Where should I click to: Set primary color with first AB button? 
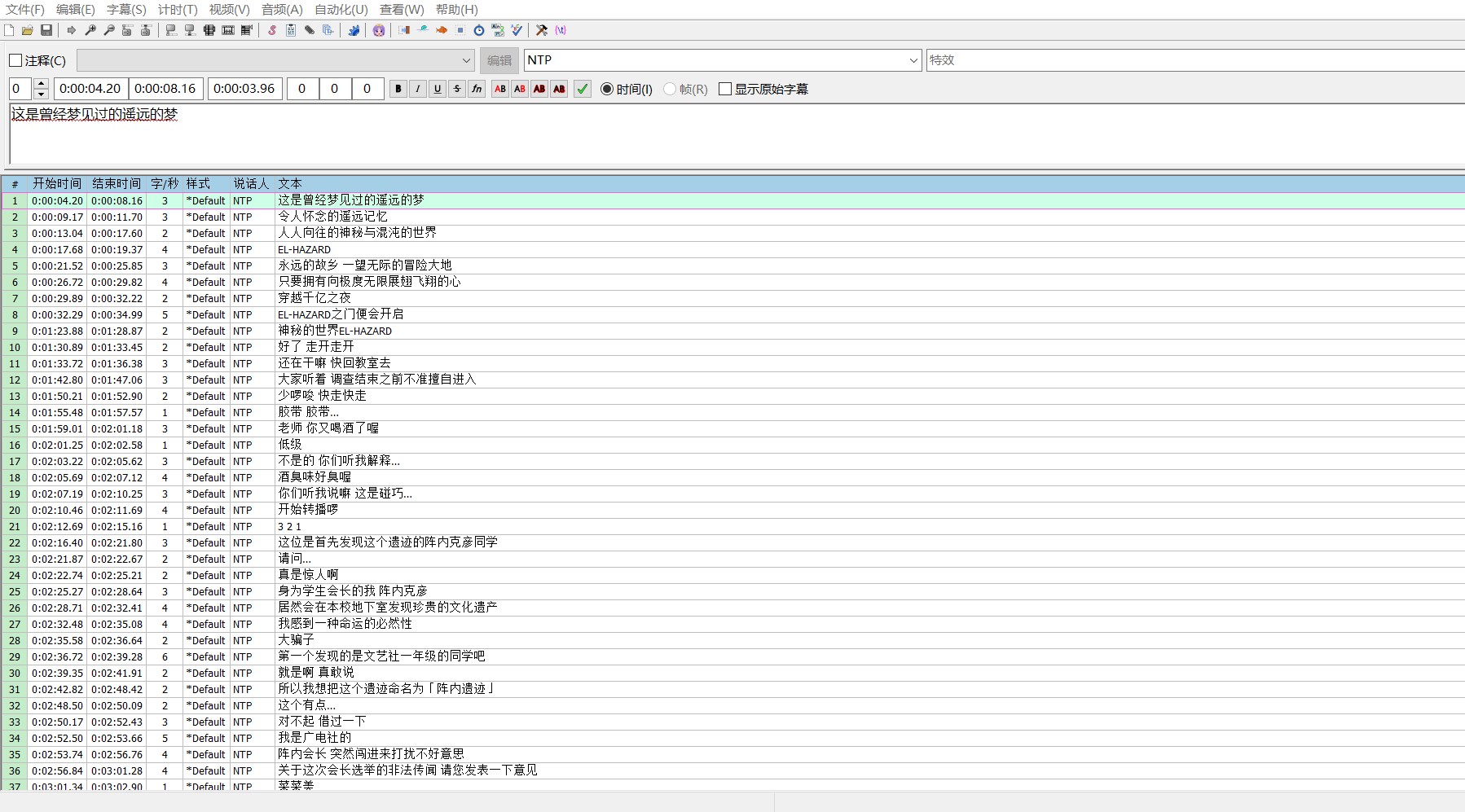point(500,89)
